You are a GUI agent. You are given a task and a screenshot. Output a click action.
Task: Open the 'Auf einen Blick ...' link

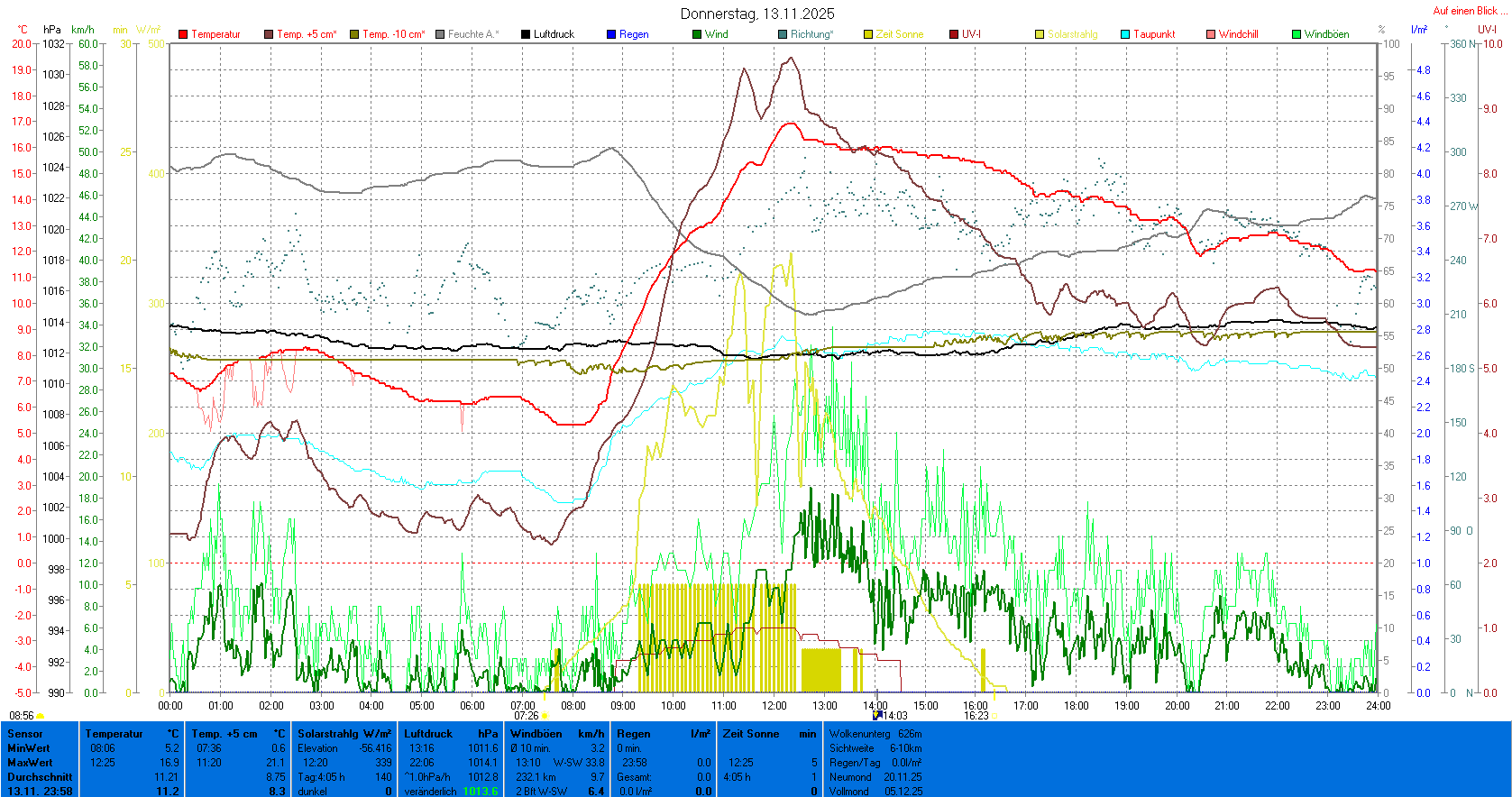(x=1470, y=11)
